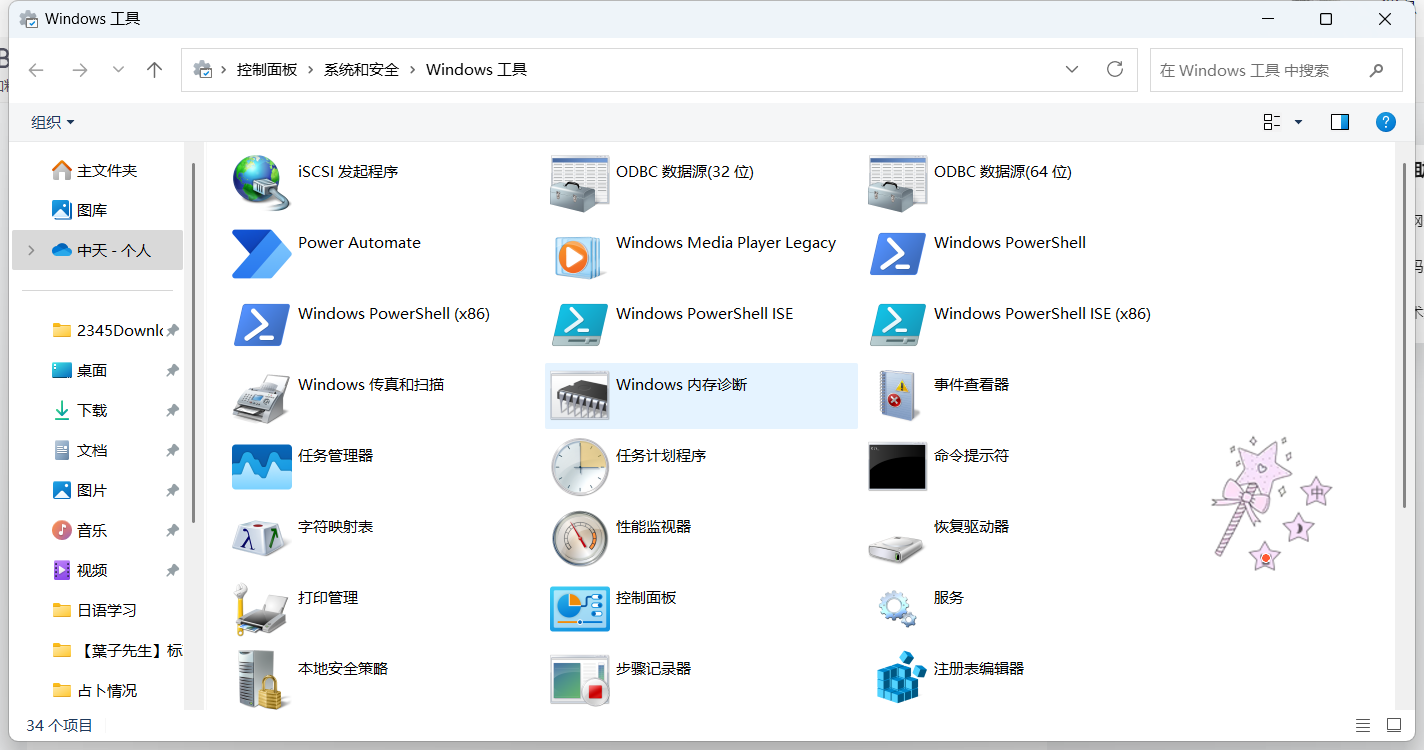Viewport: 1424px width, 750px height.
Task: Open Windows Media Player Legacy icon
Action: click(580, 255)
